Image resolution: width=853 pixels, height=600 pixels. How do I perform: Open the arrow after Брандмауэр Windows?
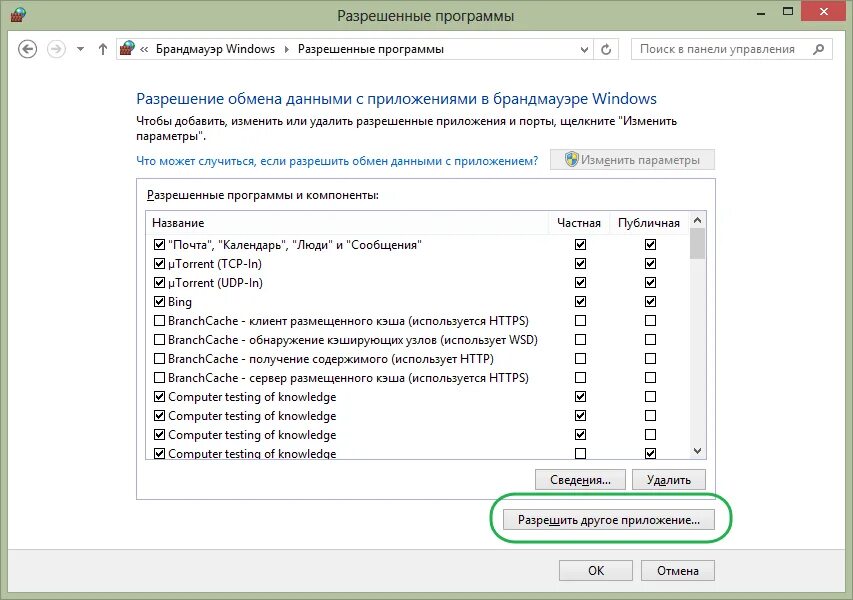pyautogui.click(x=287, y=49)
